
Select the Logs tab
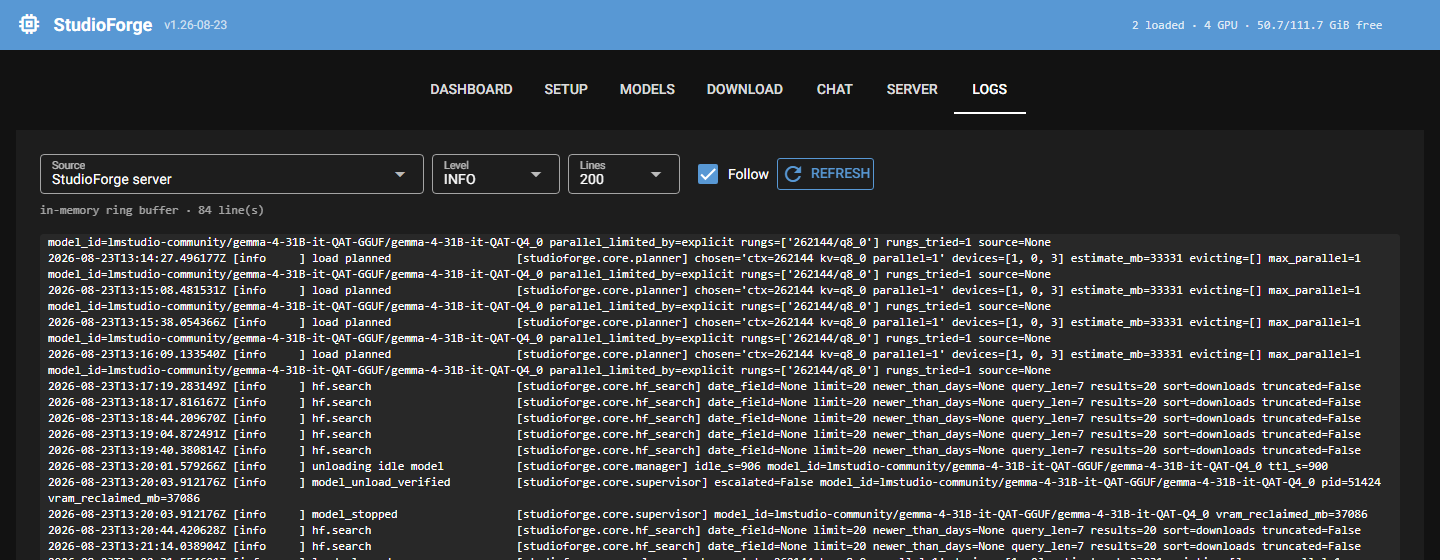click(990, 89)
